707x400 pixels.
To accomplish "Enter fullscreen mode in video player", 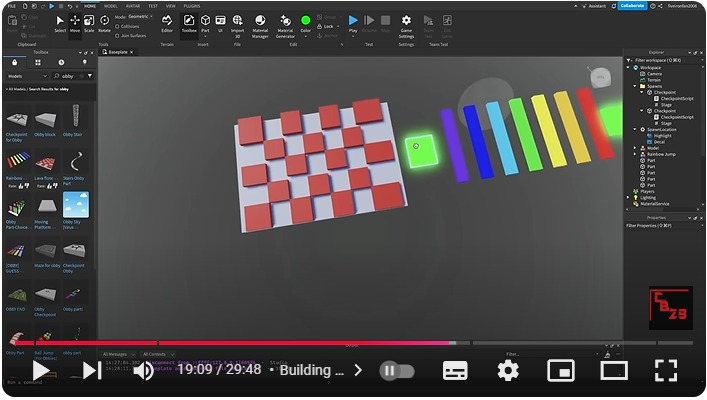I will (x=666, y=371).
